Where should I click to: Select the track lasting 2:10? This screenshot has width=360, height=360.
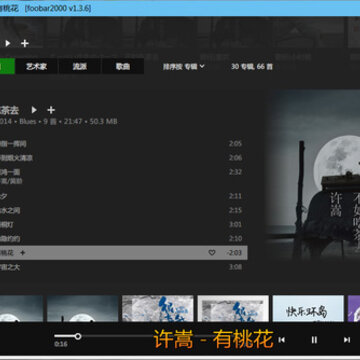124,239
